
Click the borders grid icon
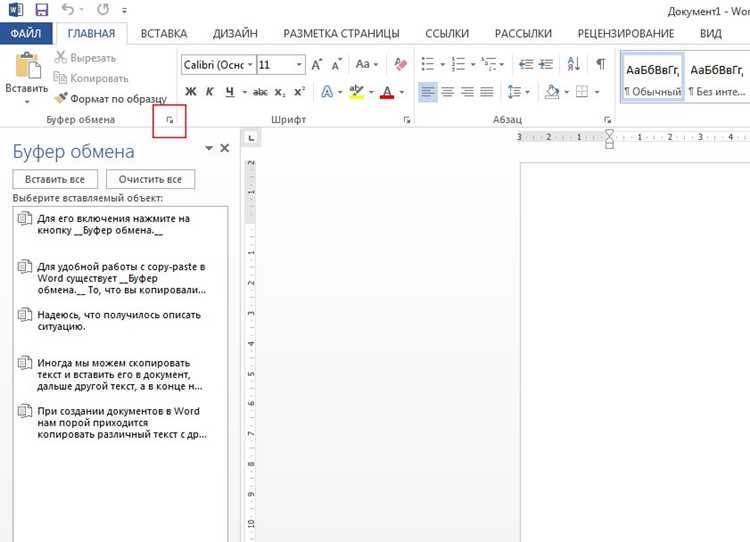pos(582,91)
